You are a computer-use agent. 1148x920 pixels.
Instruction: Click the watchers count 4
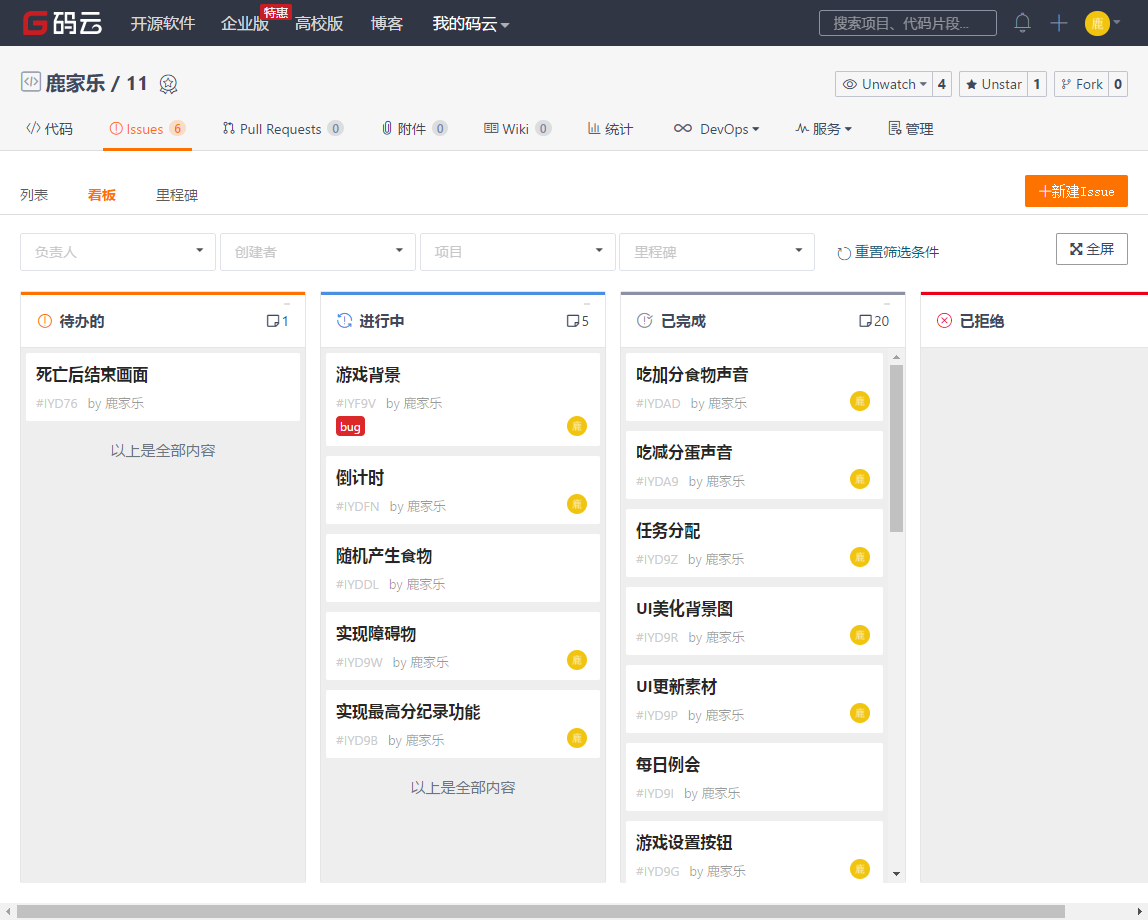[942, 84]
